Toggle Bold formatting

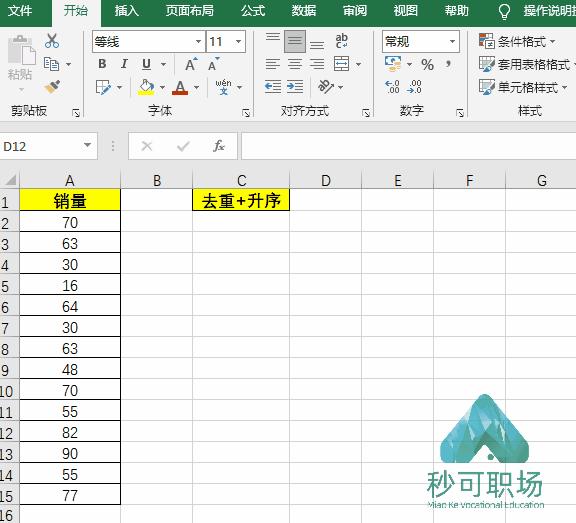(102, 64)
